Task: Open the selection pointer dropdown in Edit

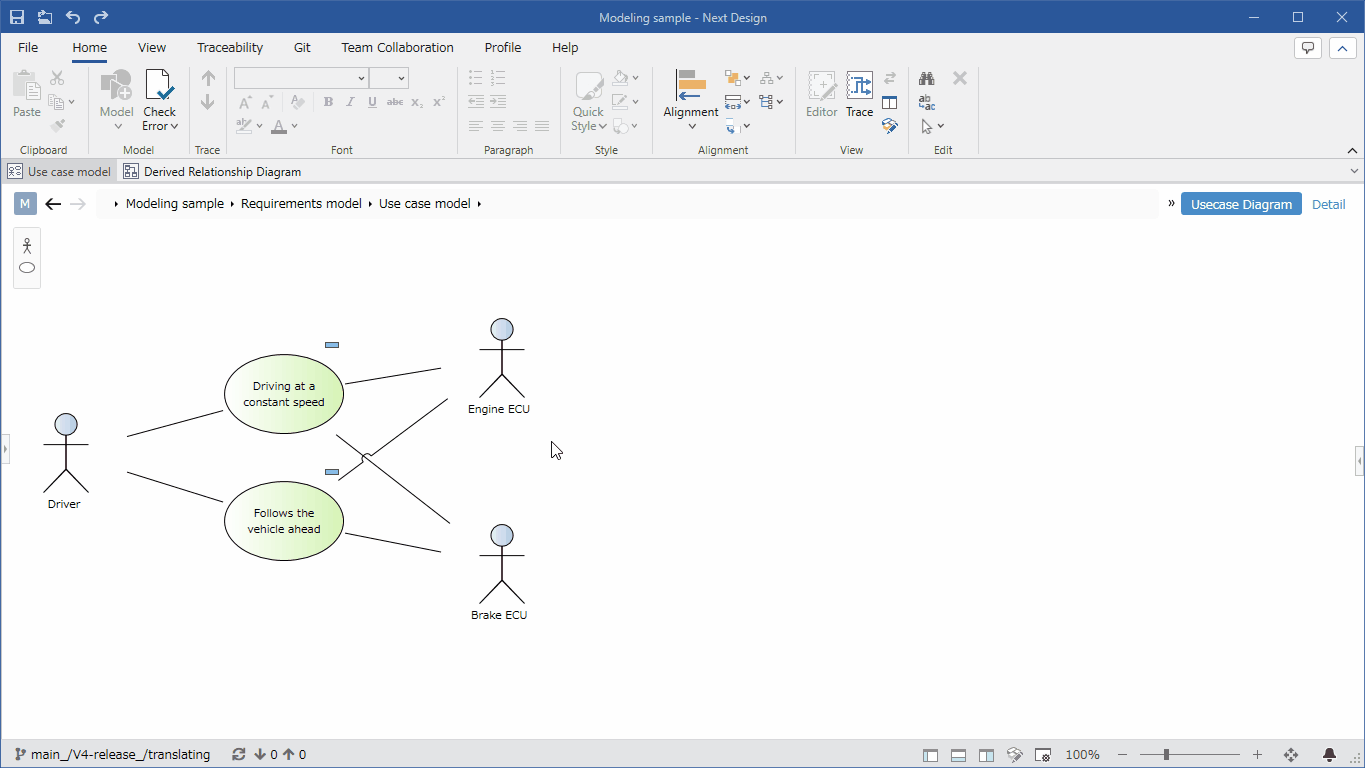Action: pos(941,127)
